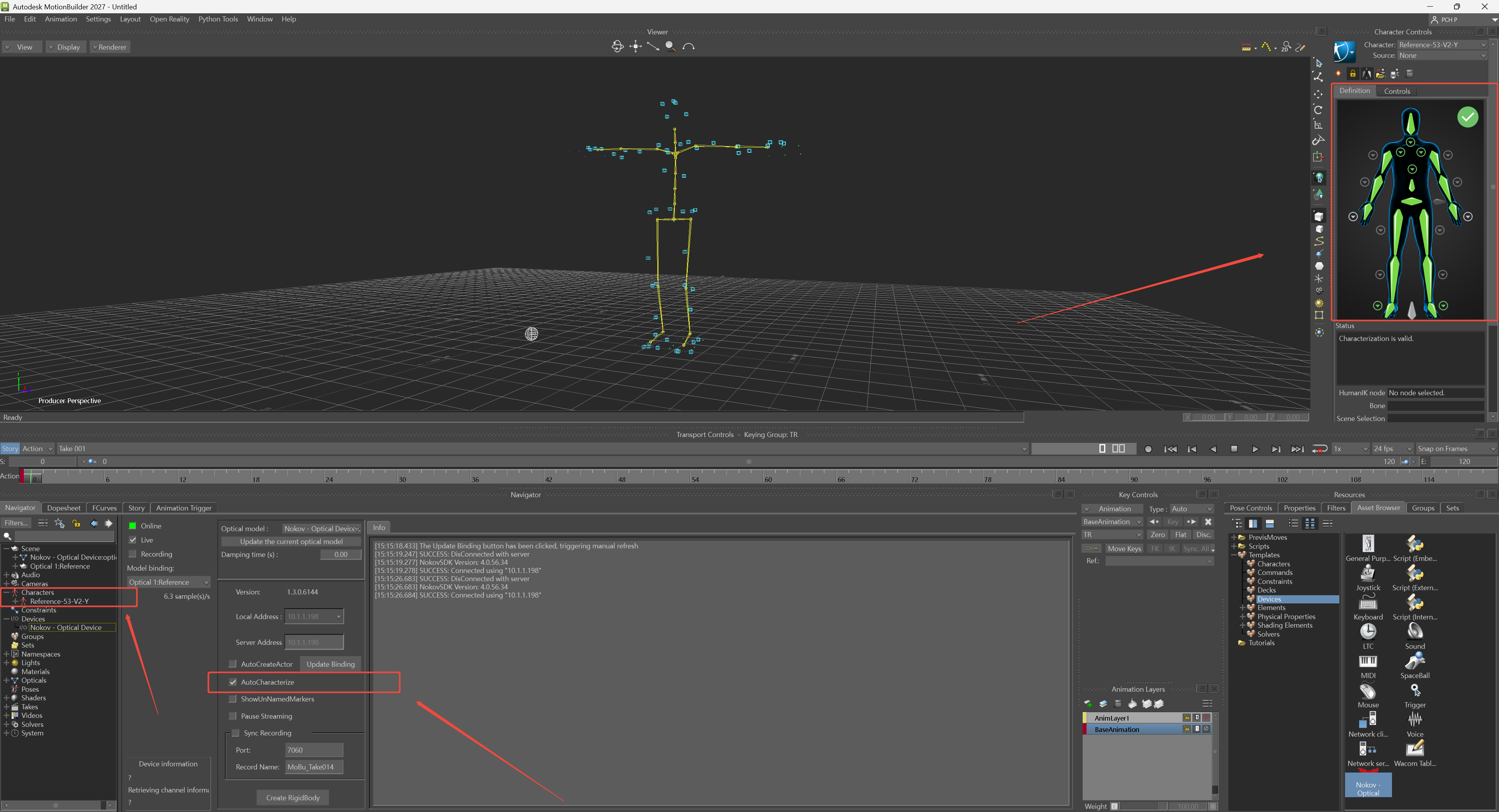Image resolution: width=1499 pixels, height=812 pixels.
Task: Click the loop playback icon
Action: click(x=1319, y=449)
